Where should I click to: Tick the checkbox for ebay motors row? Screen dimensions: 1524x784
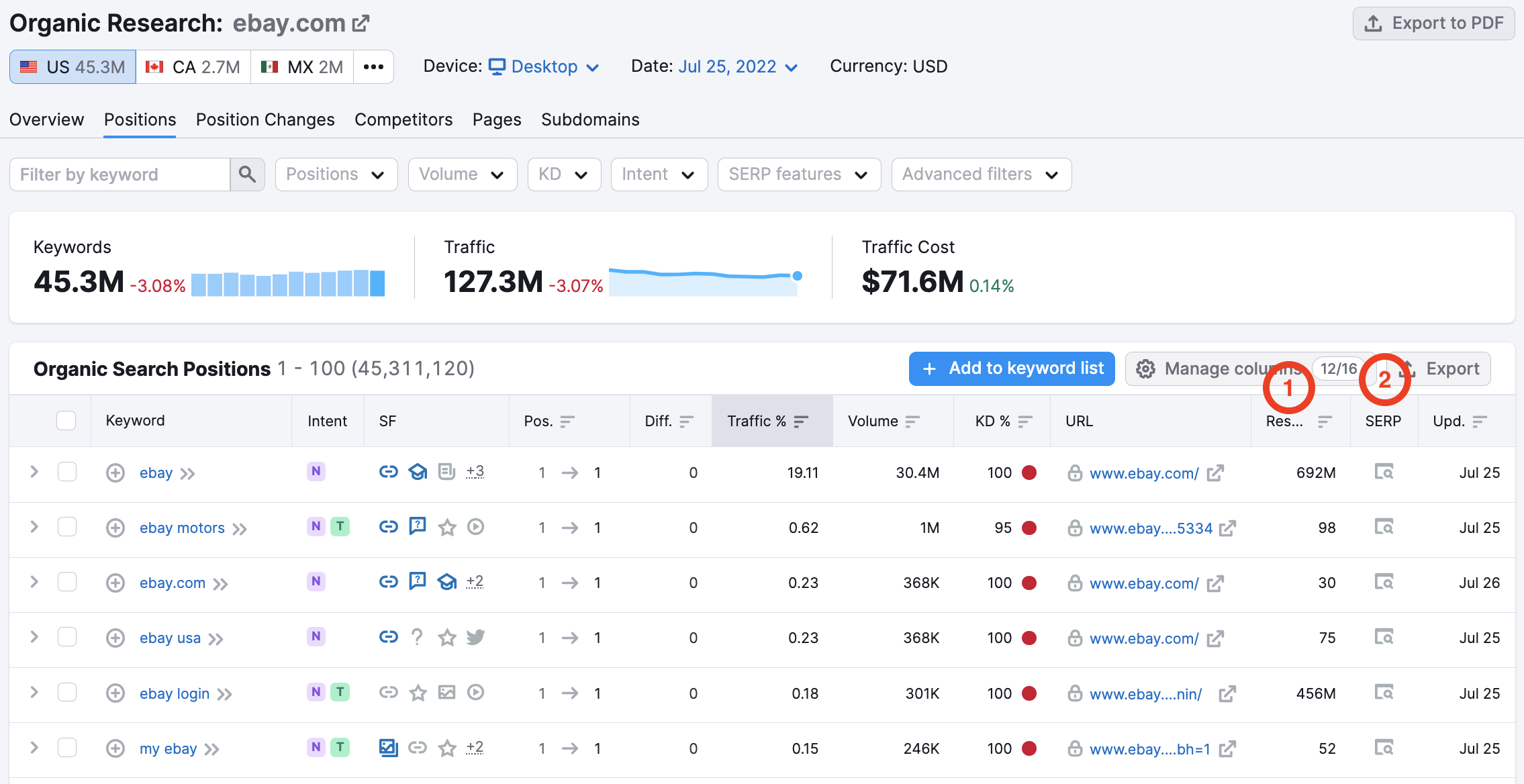pos(67,527)
